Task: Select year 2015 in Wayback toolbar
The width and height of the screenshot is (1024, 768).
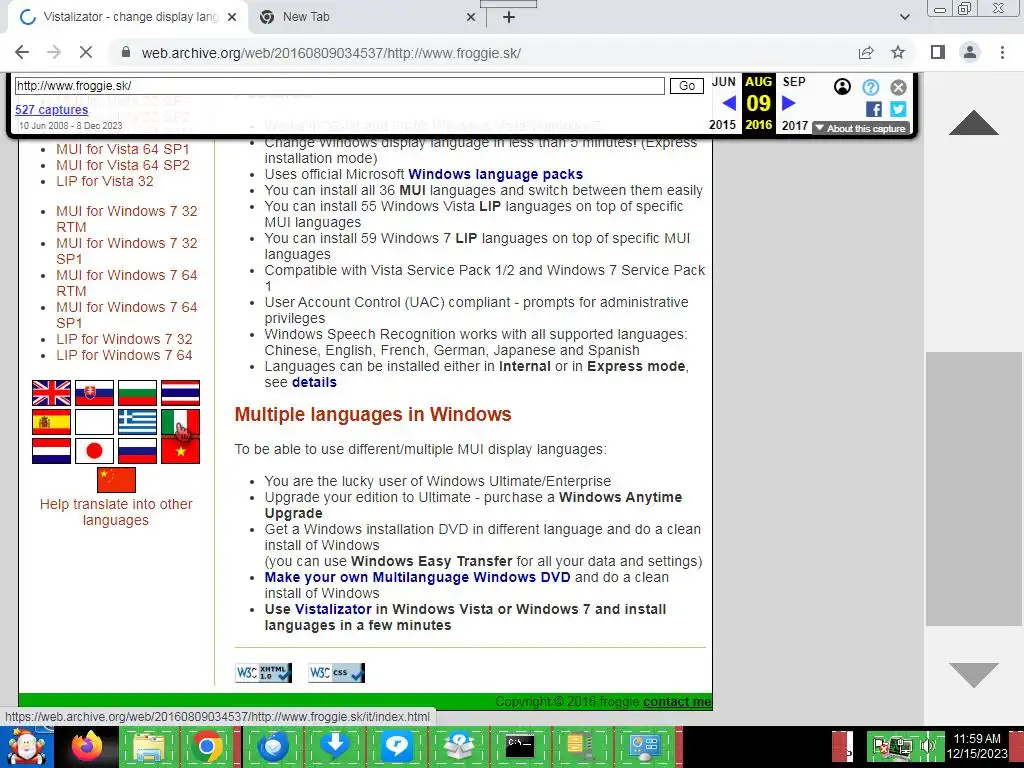Action: click(723, 125)
